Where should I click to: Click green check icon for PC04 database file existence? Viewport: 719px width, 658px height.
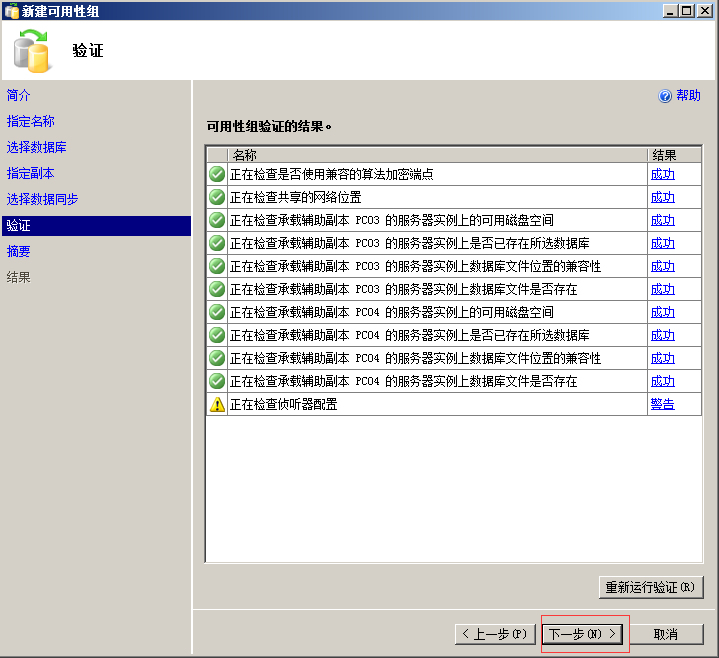[217, 381]
